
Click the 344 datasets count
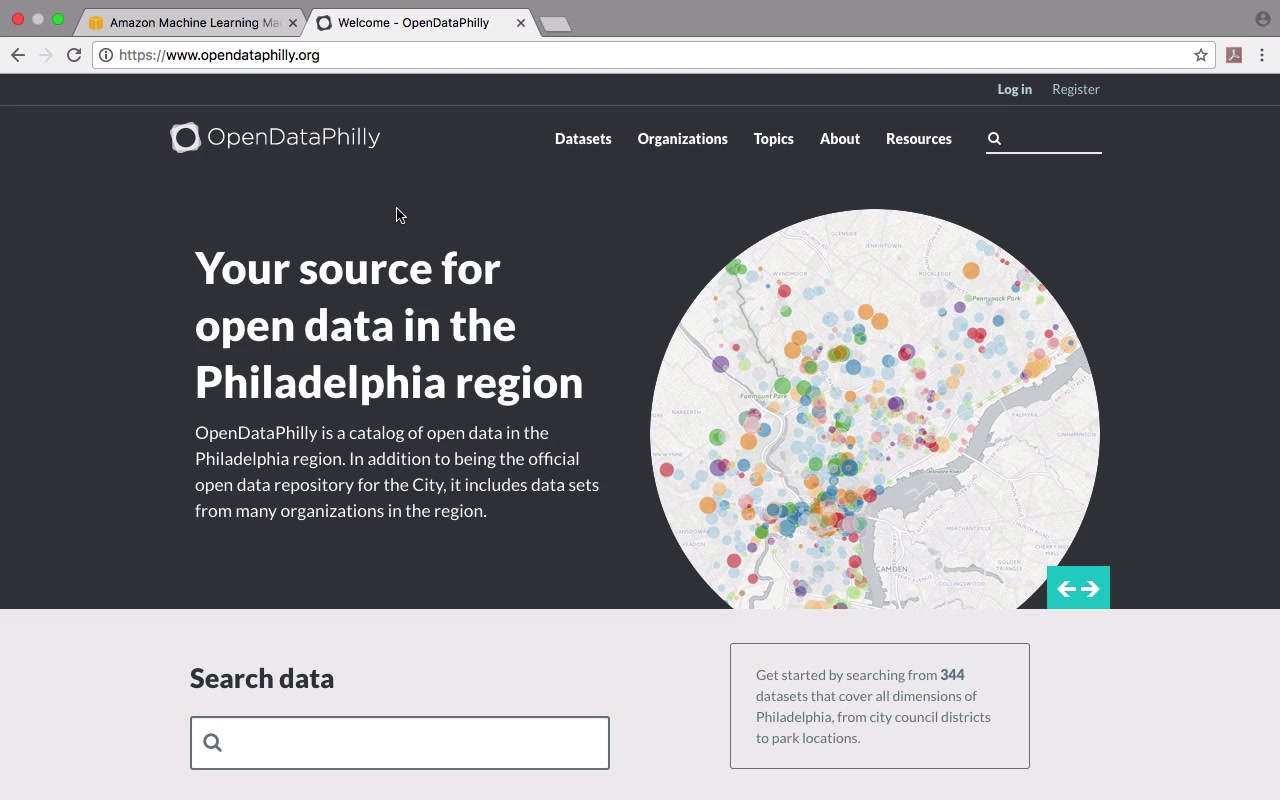click(952, 675)
